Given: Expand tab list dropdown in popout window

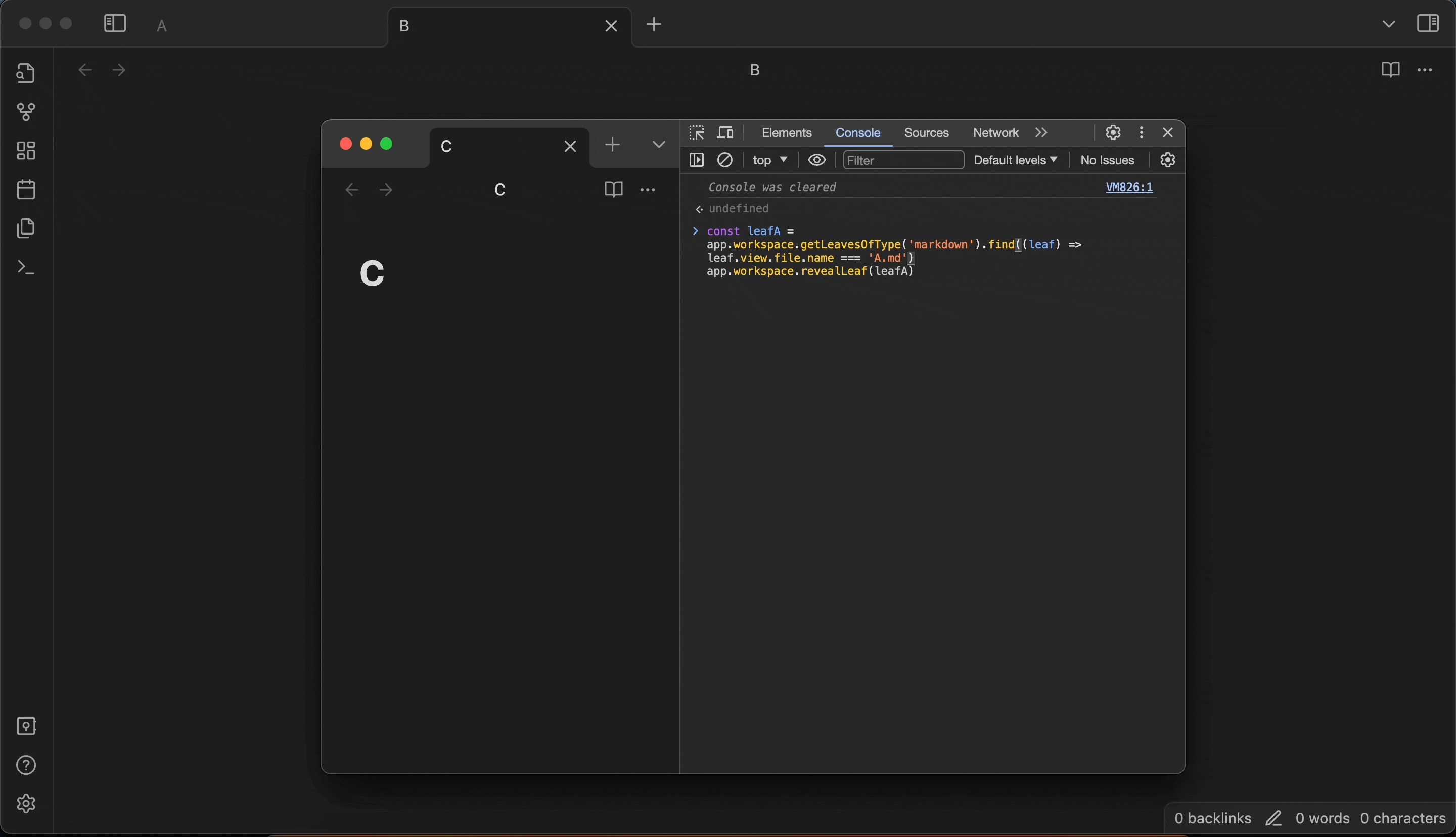Looking at the screenshot, I should [x=659, y=144].
